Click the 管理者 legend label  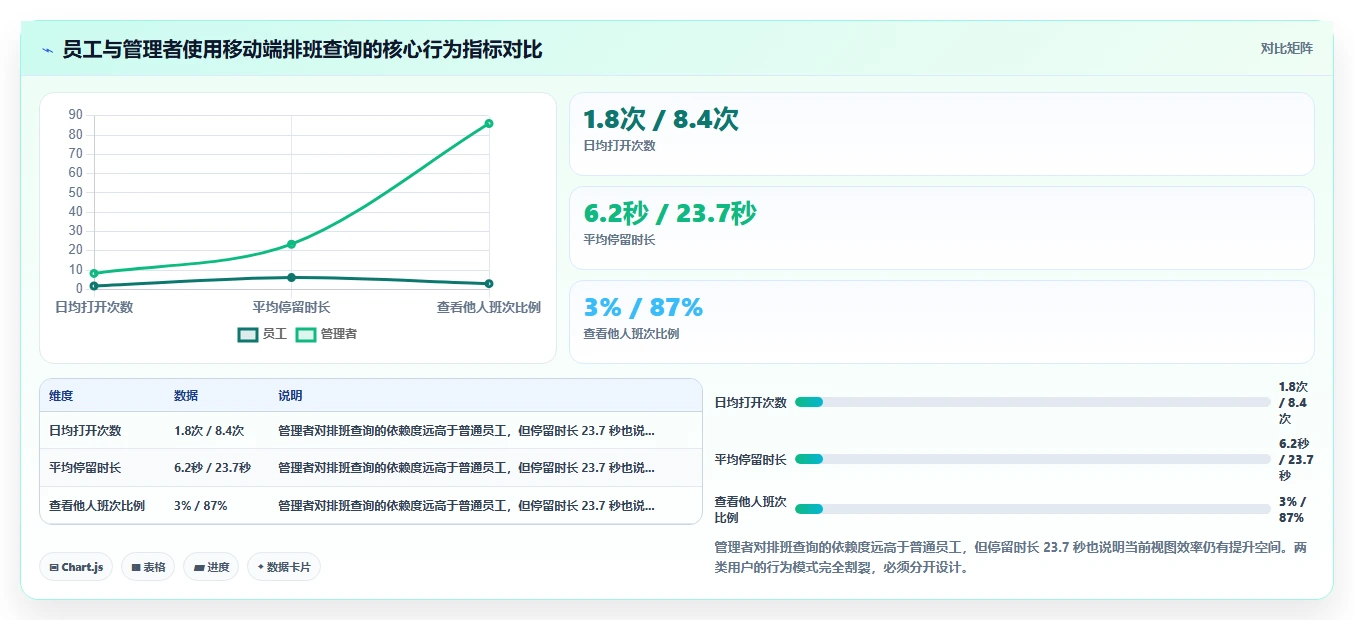(339, 335)
